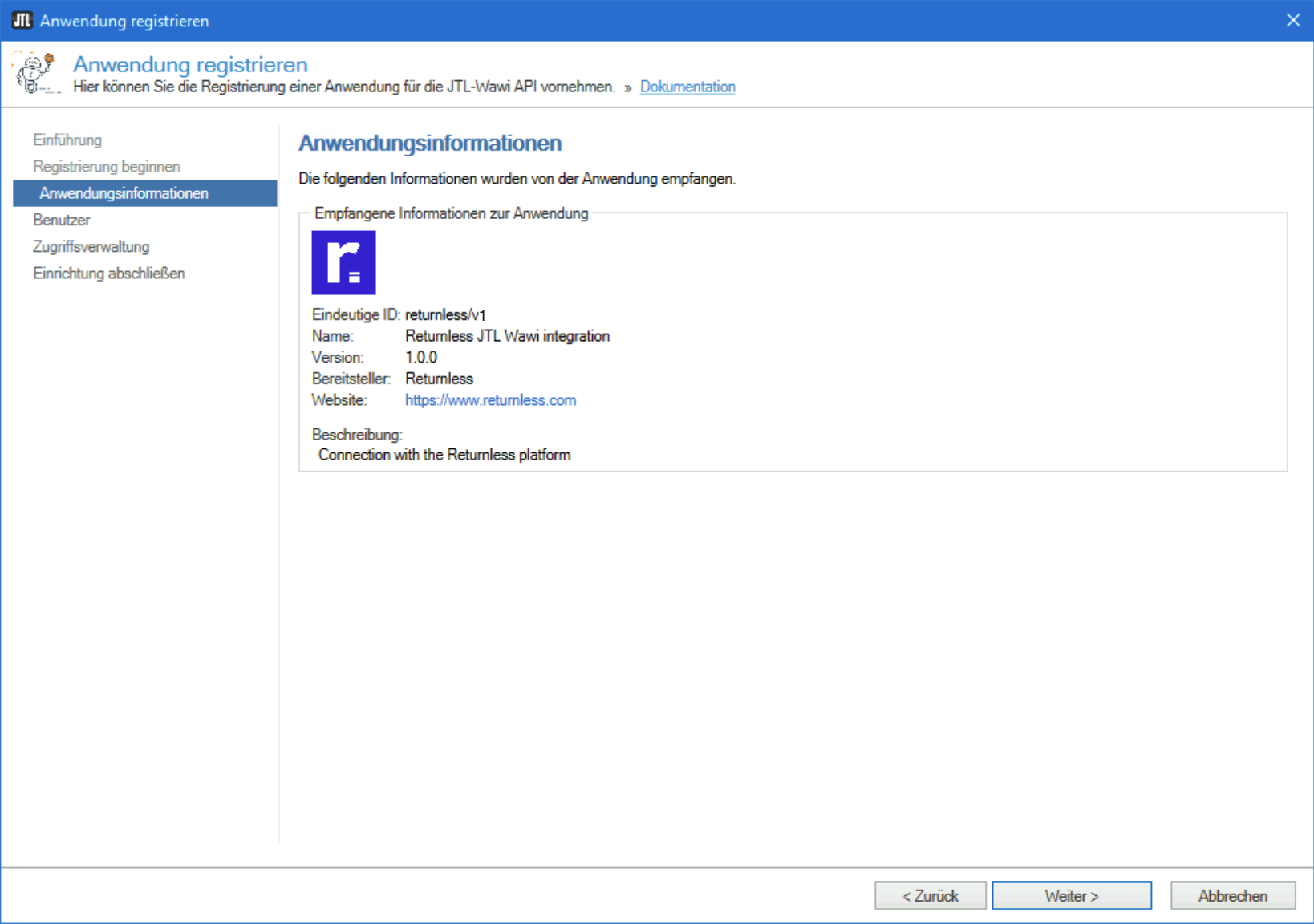Click the JTL logo in title bar
This screenshot has height=924, width=1314.
click(22, 20)
